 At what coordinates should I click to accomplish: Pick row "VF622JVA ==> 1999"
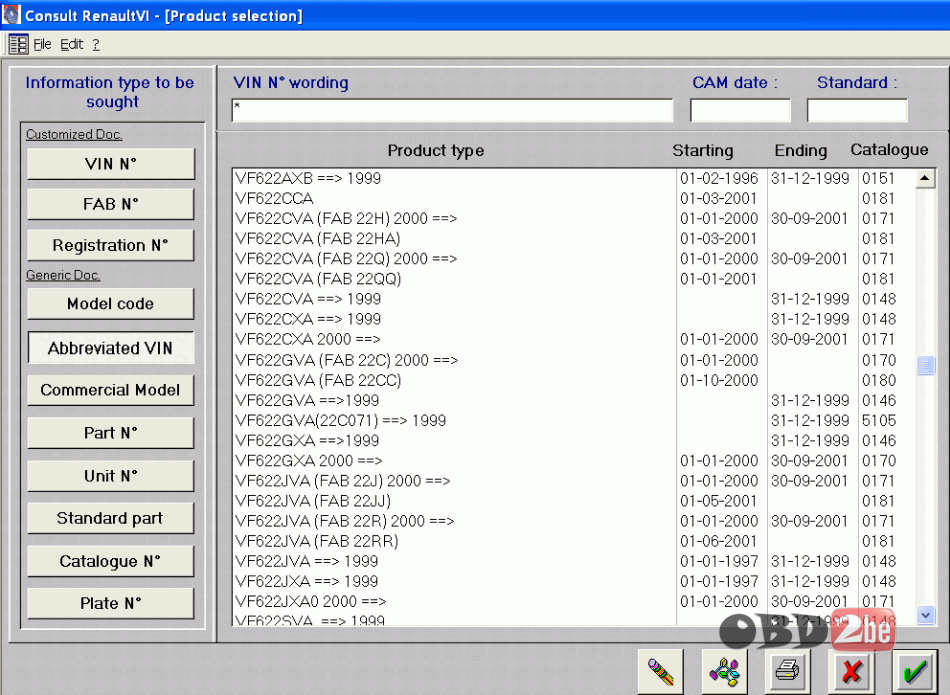tap(574, 561)
